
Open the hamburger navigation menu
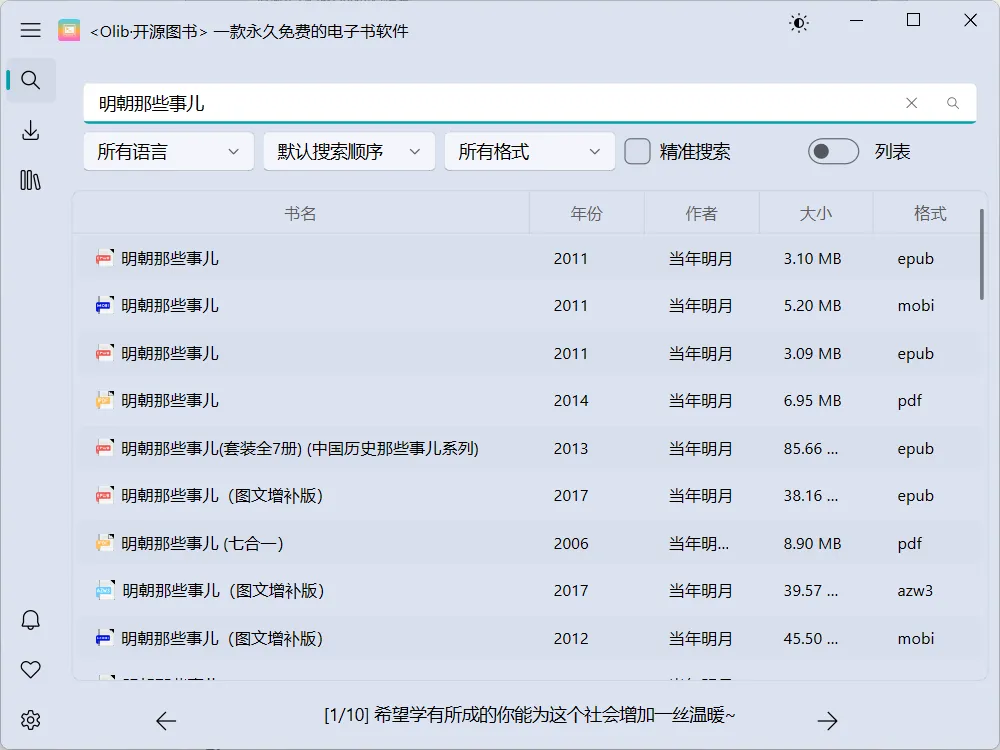coord(30,30)
